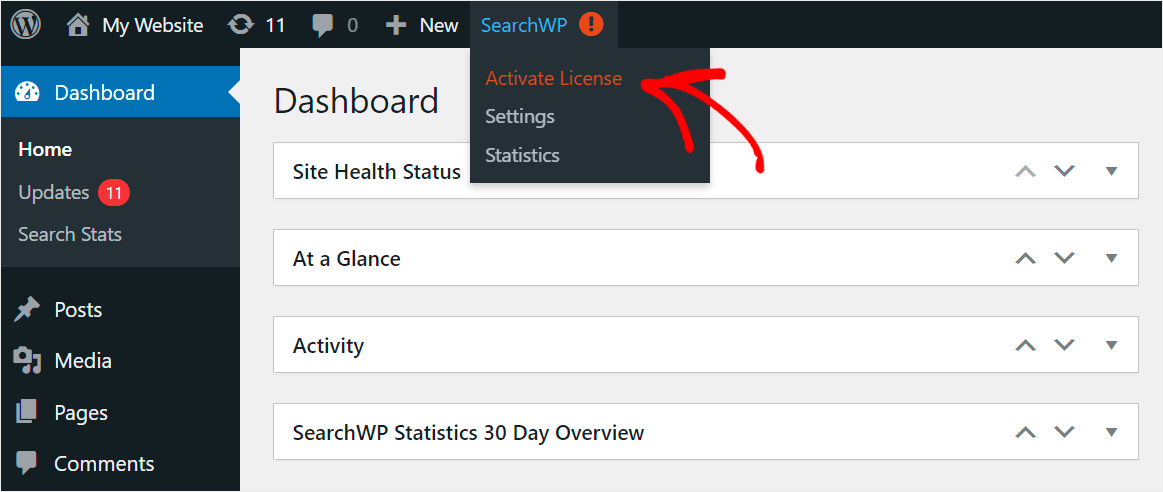Move Site Health Status widget up

[1025, 171]
